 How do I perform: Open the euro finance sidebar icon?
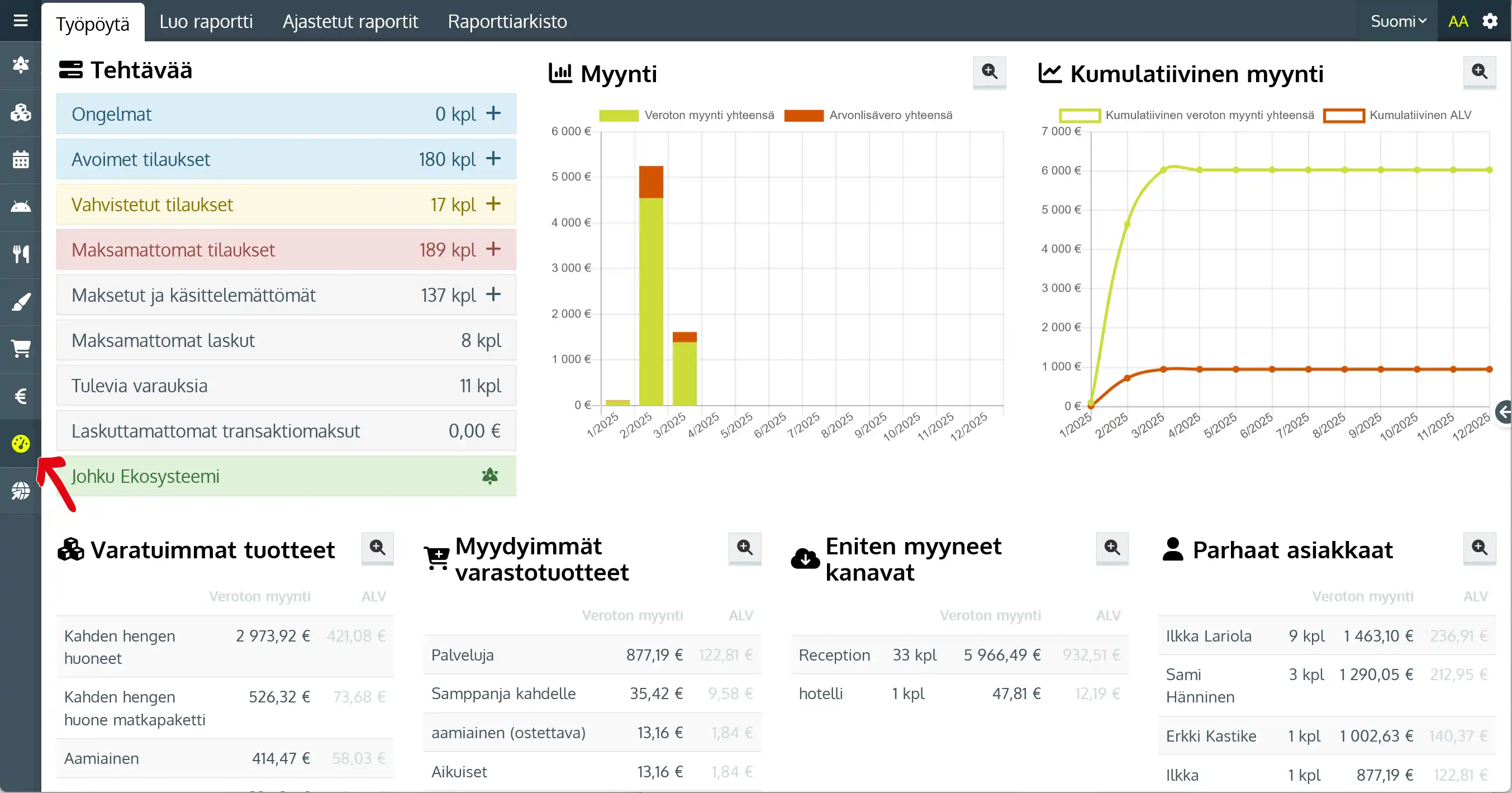pos(21,396)
